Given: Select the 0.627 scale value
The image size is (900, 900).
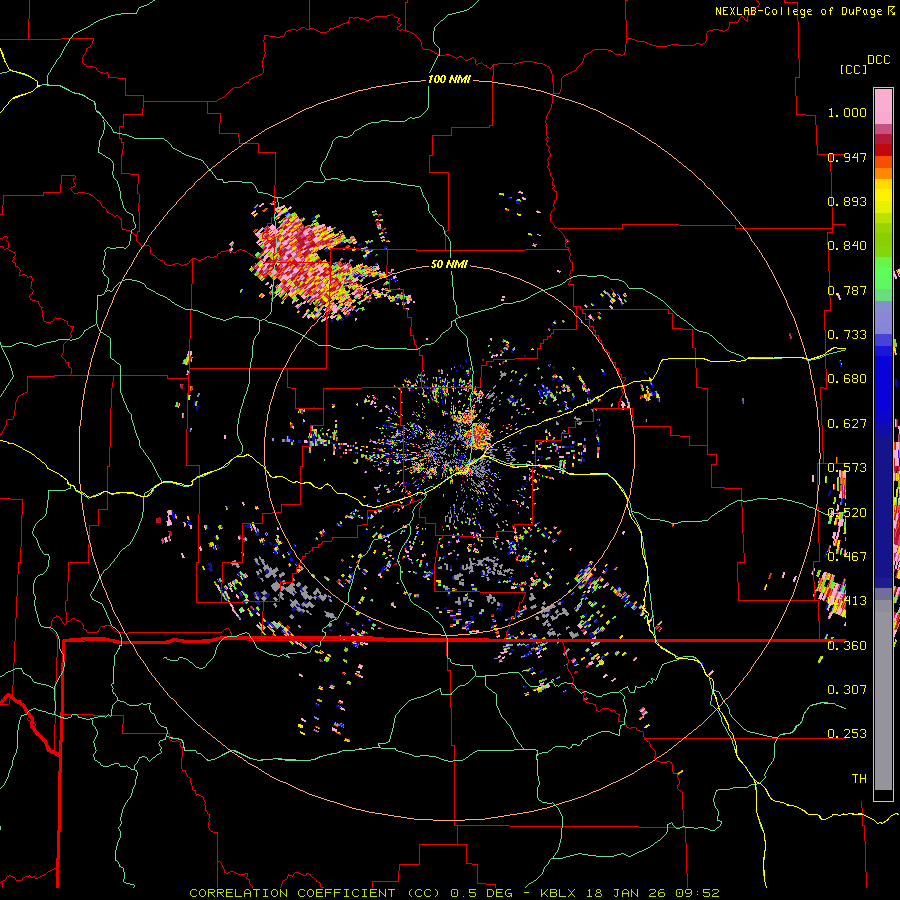Looking at the screenshot, I should tap(847, 424).
